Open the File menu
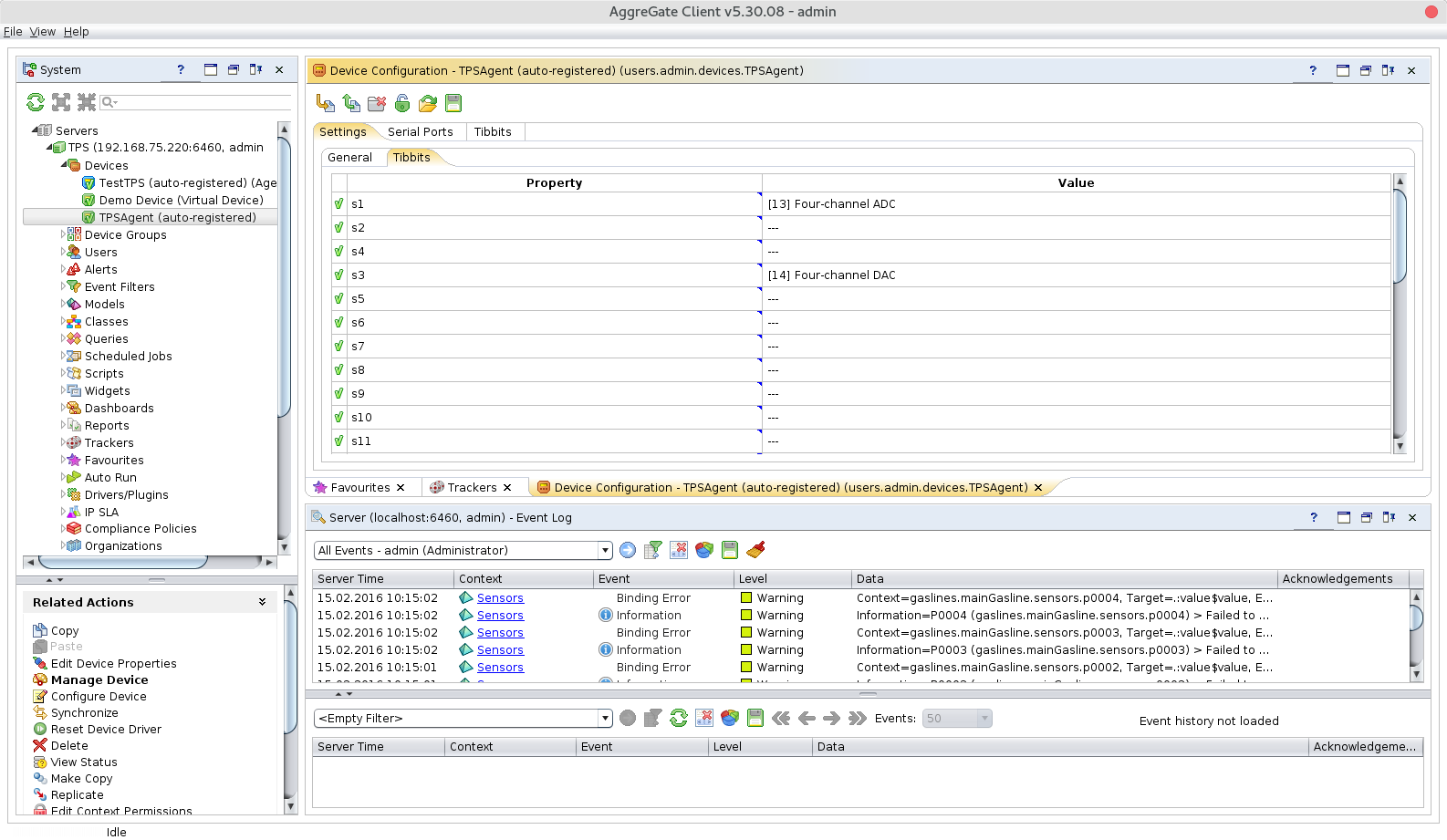Viewport: 1447px width, 840px height. point(13,31)
